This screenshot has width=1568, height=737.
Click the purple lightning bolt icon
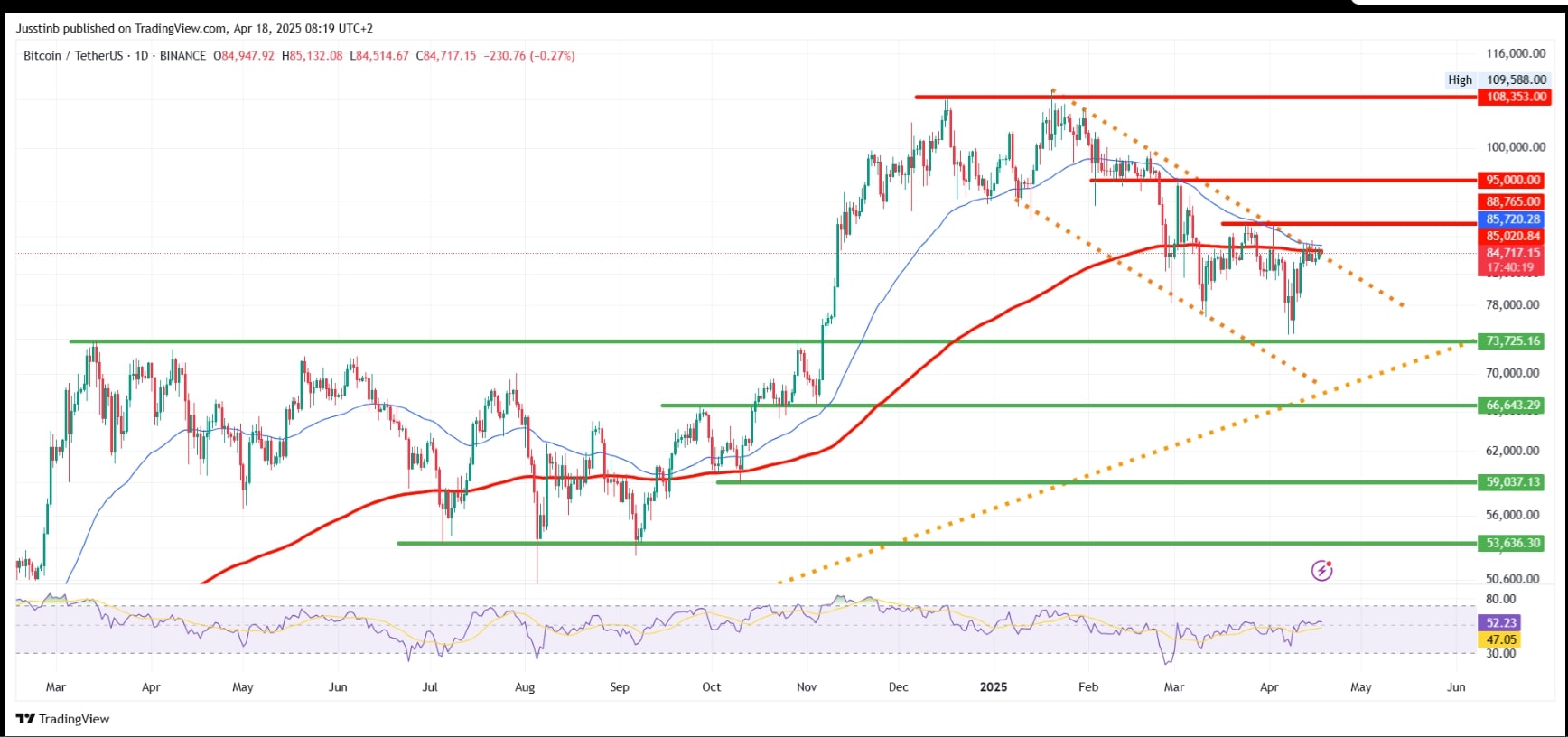click(1321, 570)
